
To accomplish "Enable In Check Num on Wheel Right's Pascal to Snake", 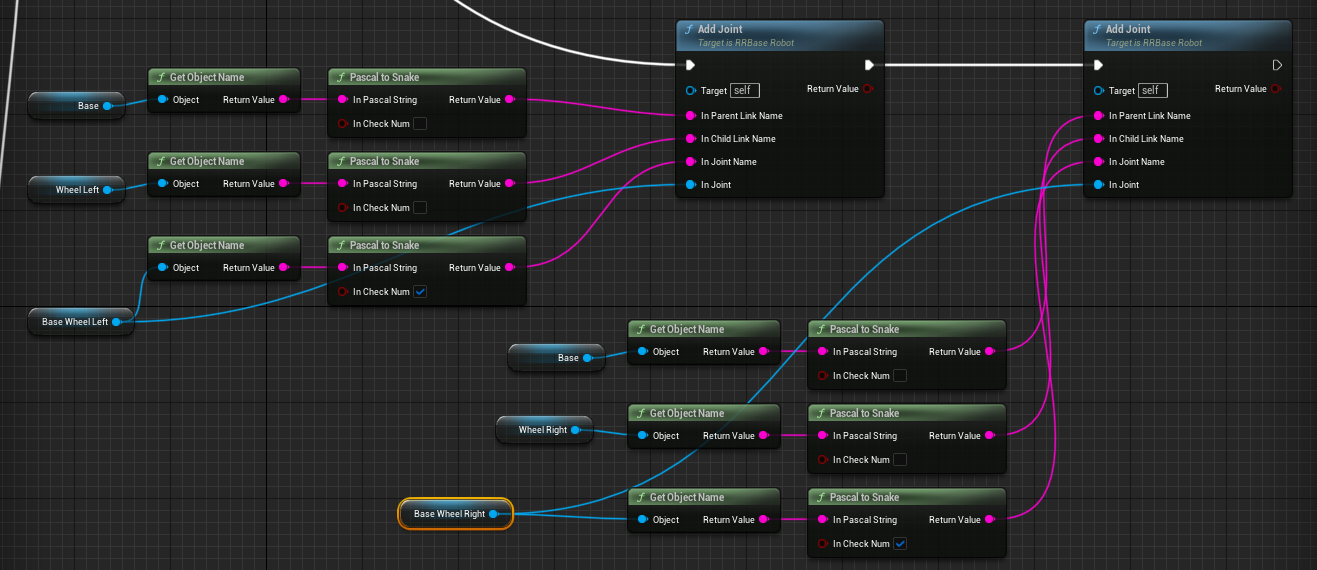I will click(x=900, y=460).
